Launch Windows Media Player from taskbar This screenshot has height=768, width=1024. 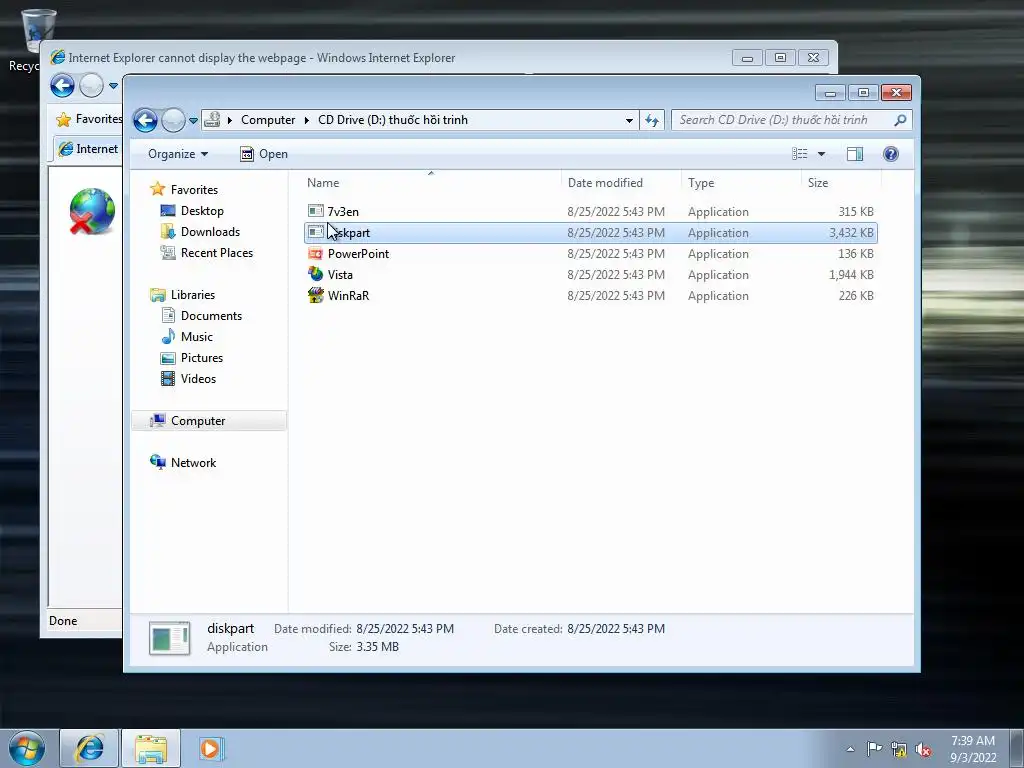211,748
